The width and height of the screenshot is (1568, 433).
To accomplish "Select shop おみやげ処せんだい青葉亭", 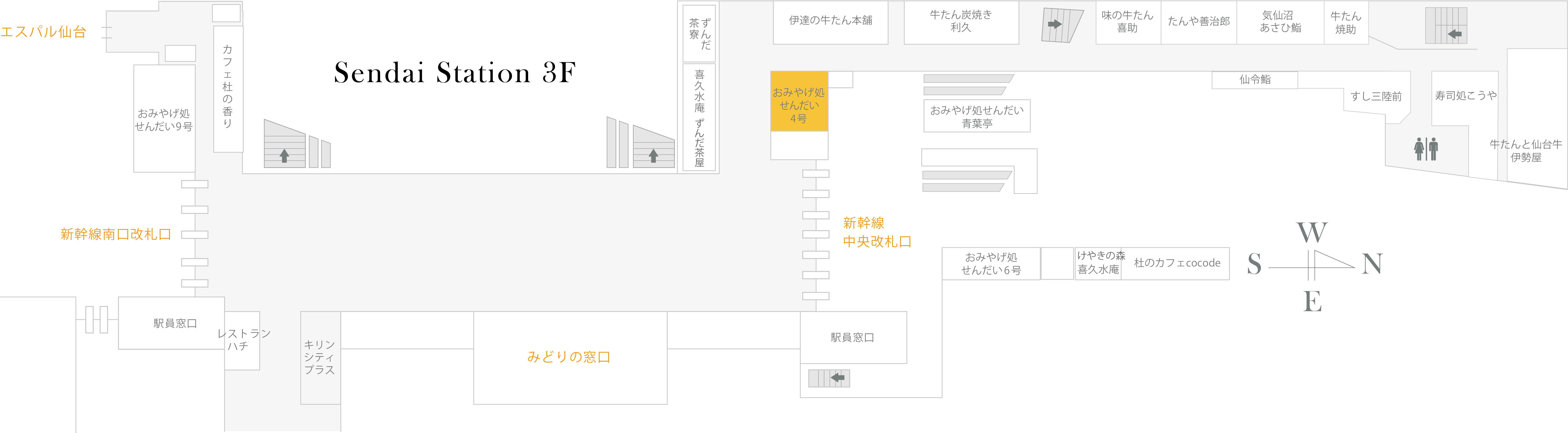I will tap(977, 116).
